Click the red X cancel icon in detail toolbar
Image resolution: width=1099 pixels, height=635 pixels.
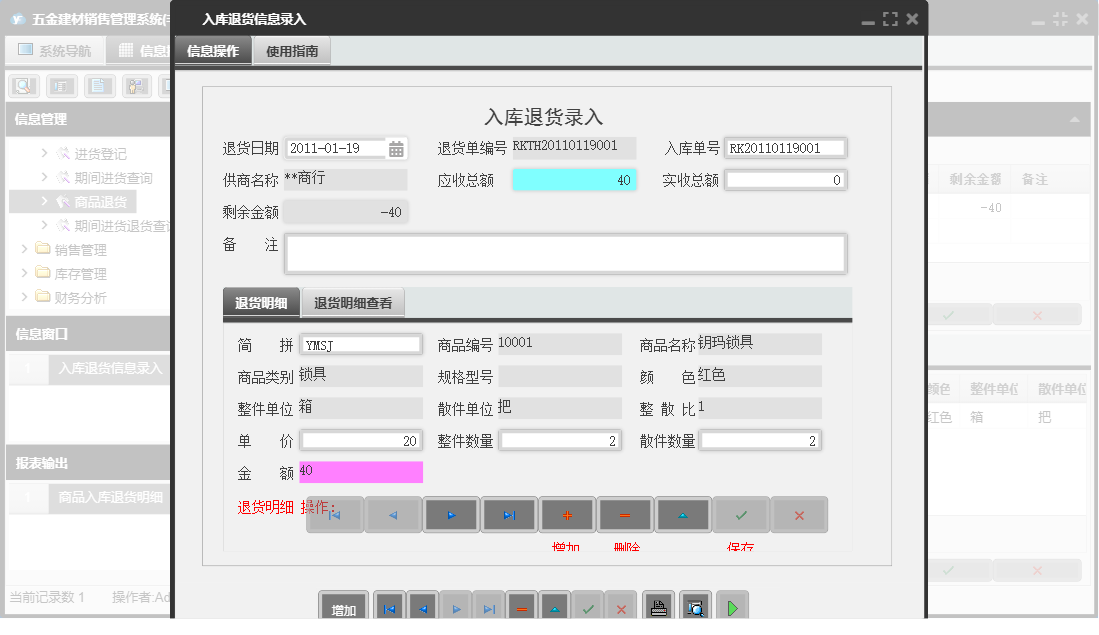point(799,514)
